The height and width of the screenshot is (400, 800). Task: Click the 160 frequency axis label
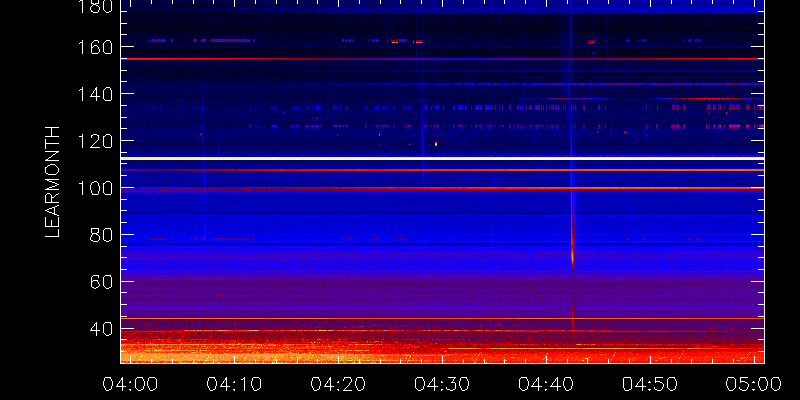click(x=96, y=47)
